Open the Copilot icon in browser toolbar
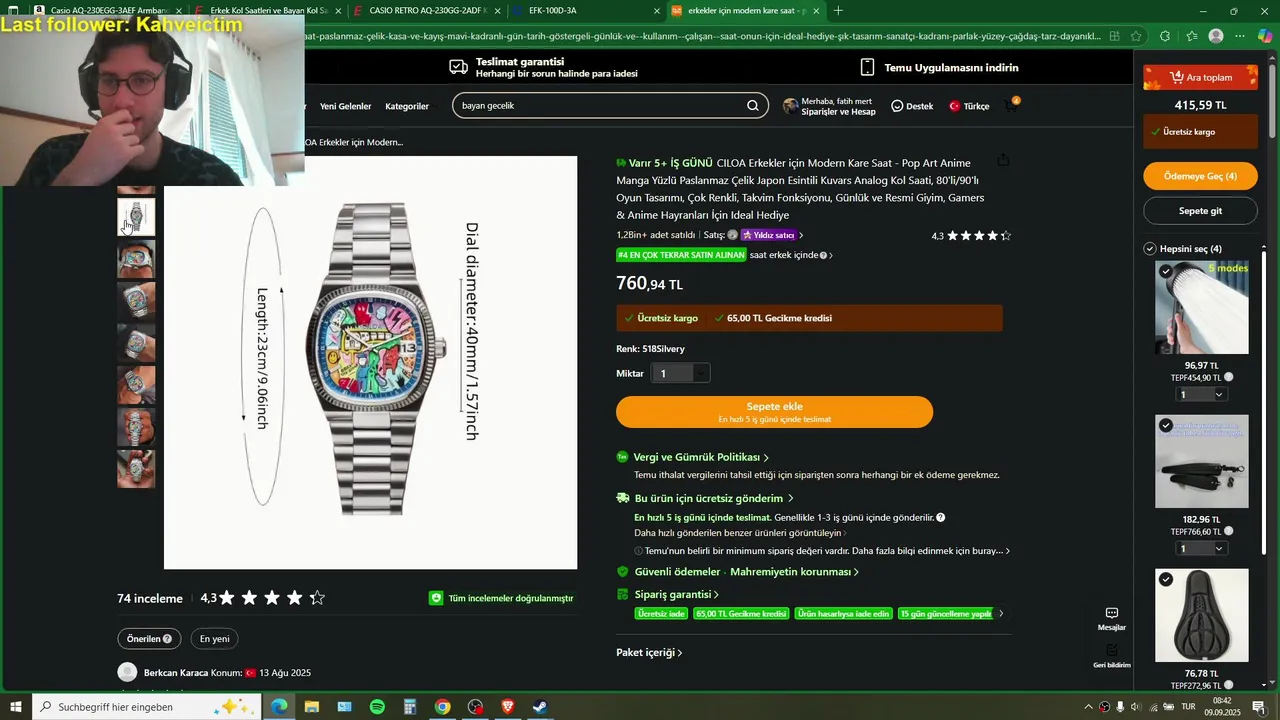The image size is (1280, 720). [1265, 36]
